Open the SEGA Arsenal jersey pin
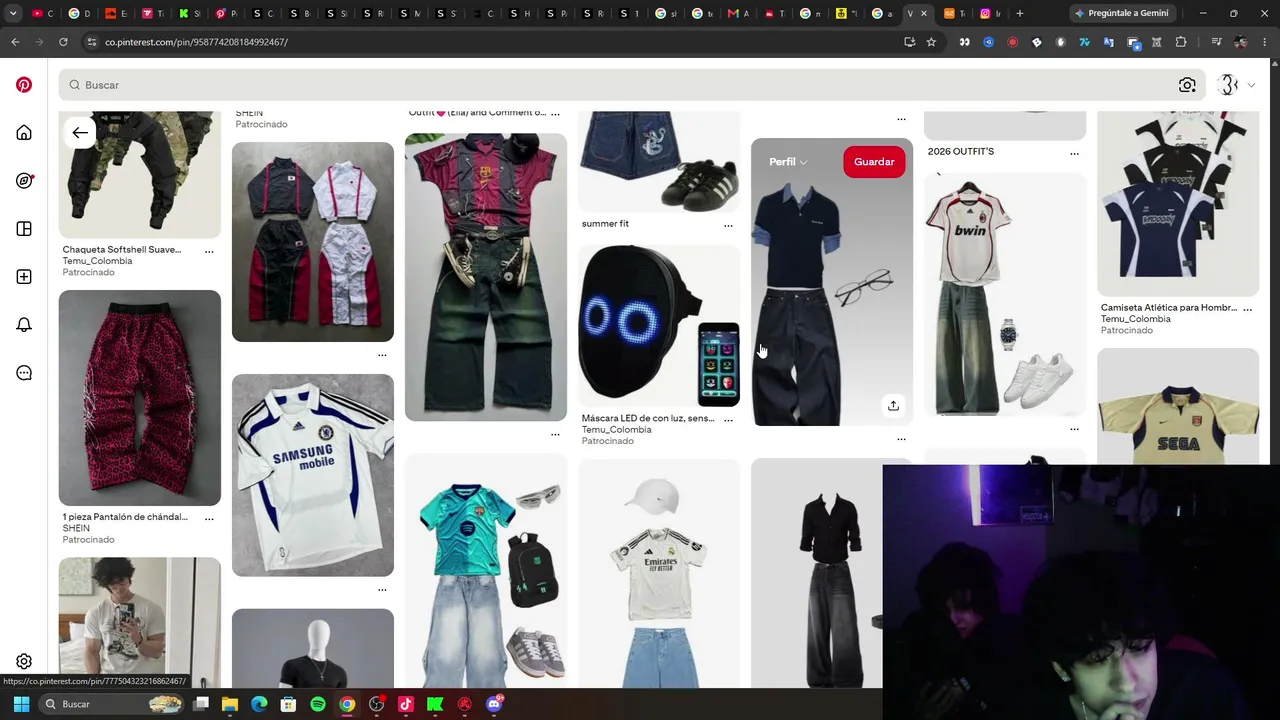 point(1178,407)
